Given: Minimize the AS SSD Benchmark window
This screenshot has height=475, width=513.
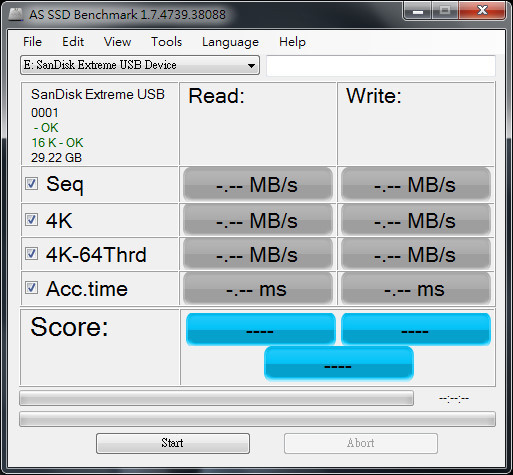Looking at the screenshot, I should point(418,10).
